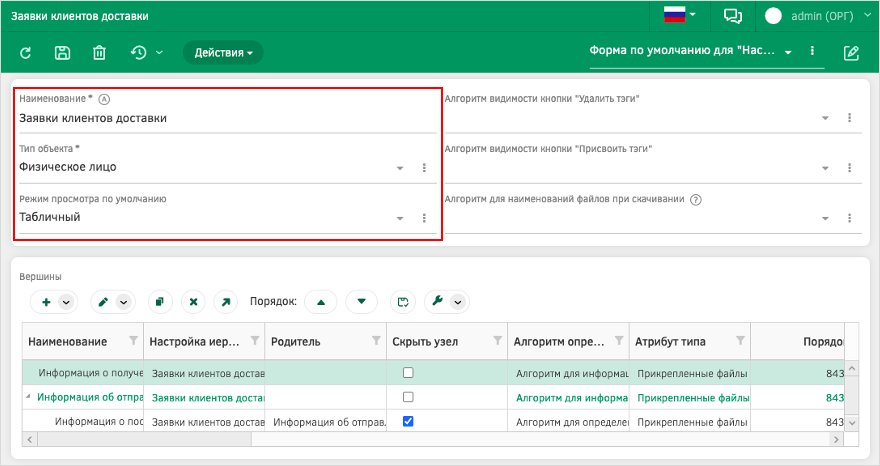Save the form with diskette icon
The height and width of the screenshot is (466, 880).
click(x=62, y=53)
